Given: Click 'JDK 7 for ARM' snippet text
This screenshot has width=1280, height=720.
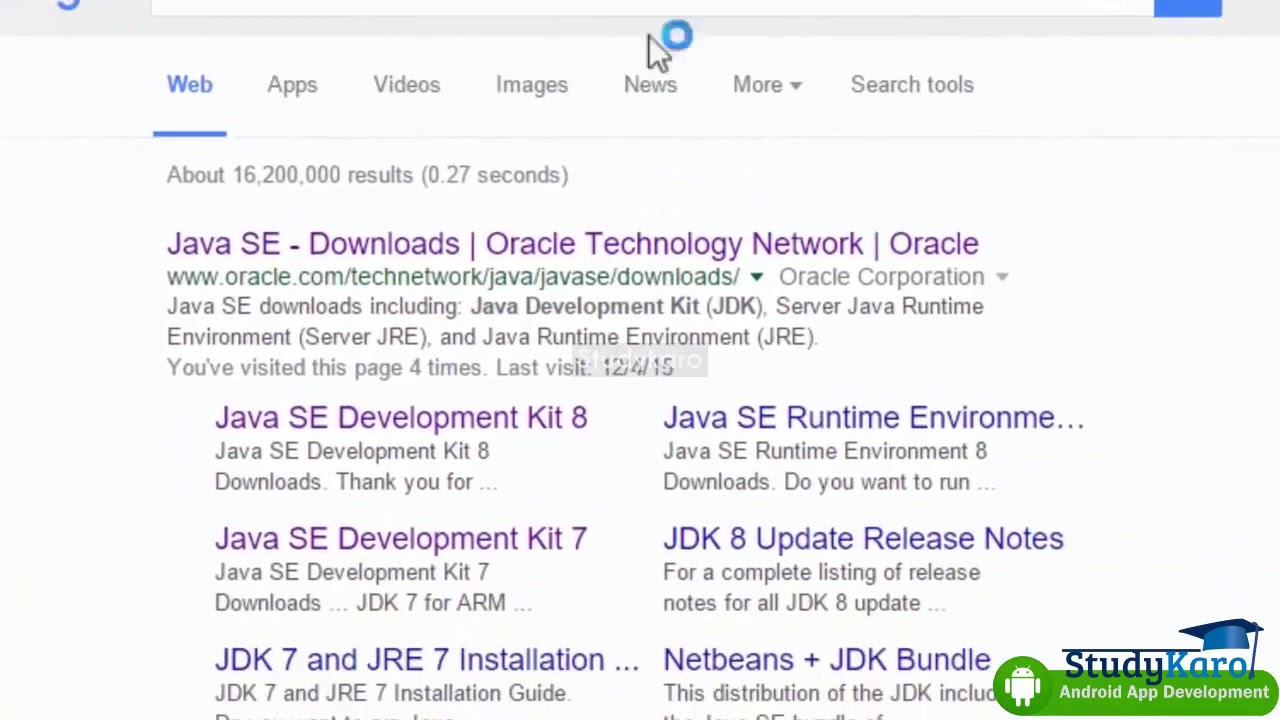Looking at the screenshot, I should 433,603.
